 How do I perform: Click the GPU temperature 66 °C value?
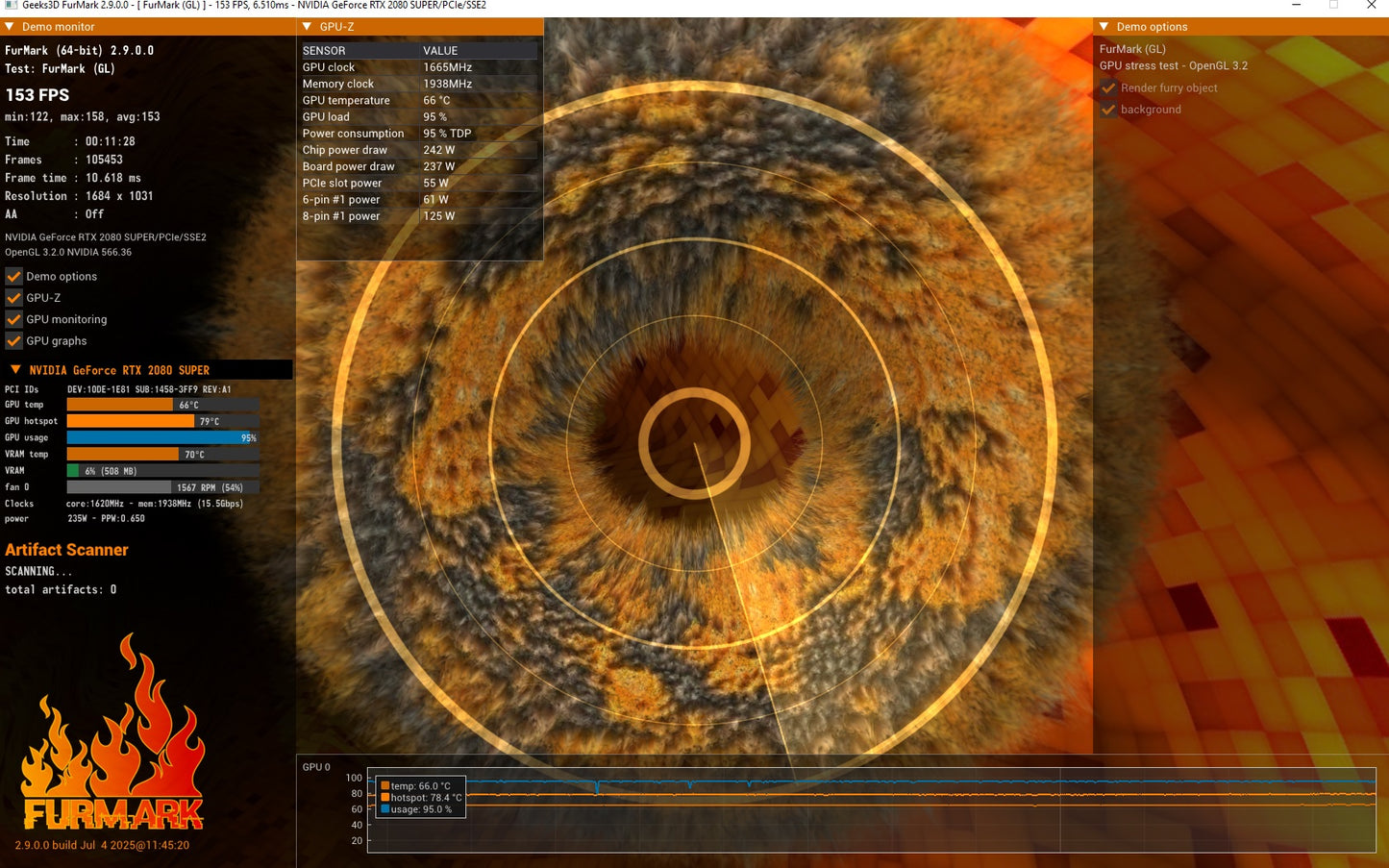tap(436, 100)
